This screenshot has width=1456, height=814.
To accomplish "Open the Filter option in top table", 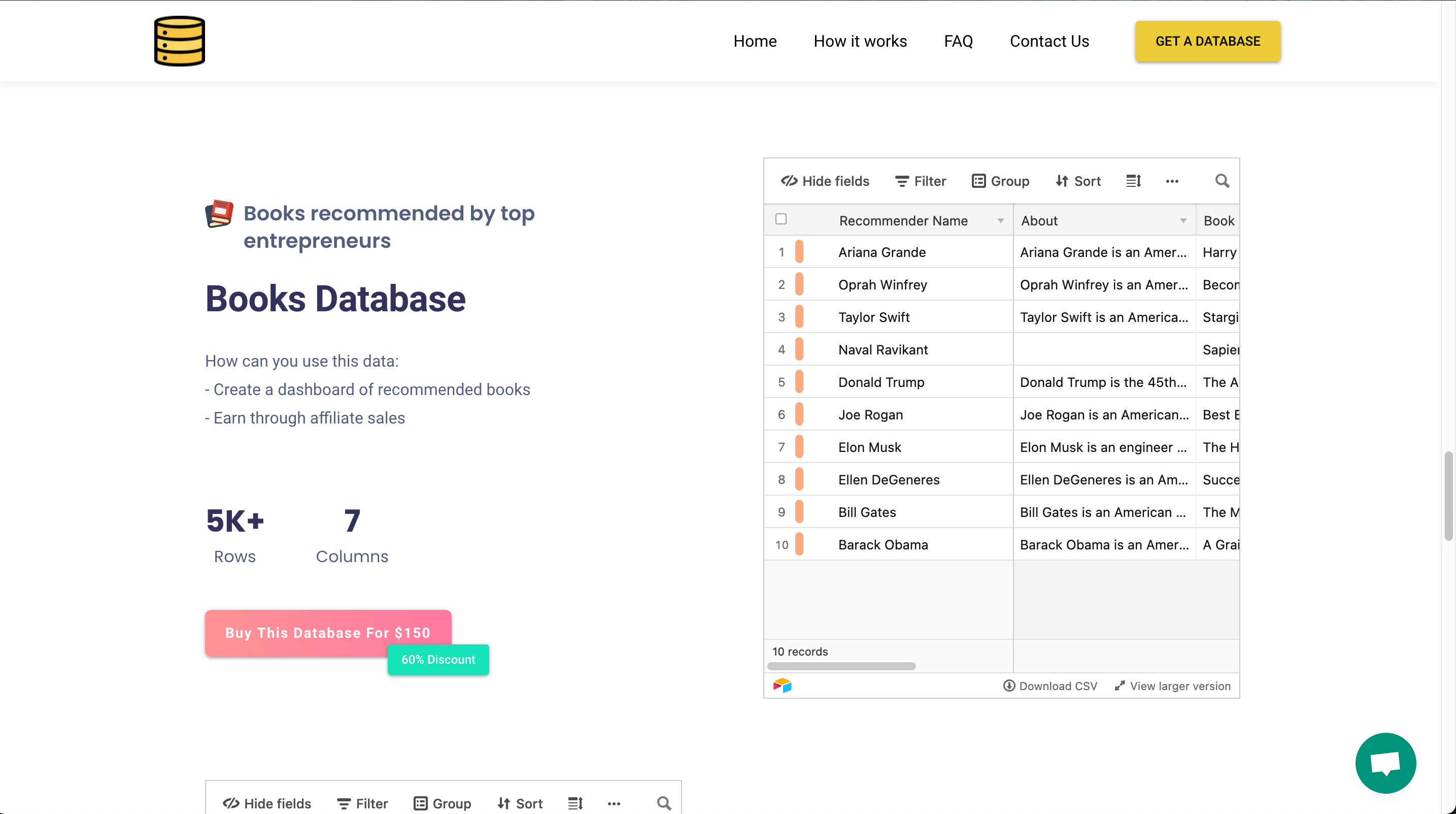I will (x=920, y=181).
